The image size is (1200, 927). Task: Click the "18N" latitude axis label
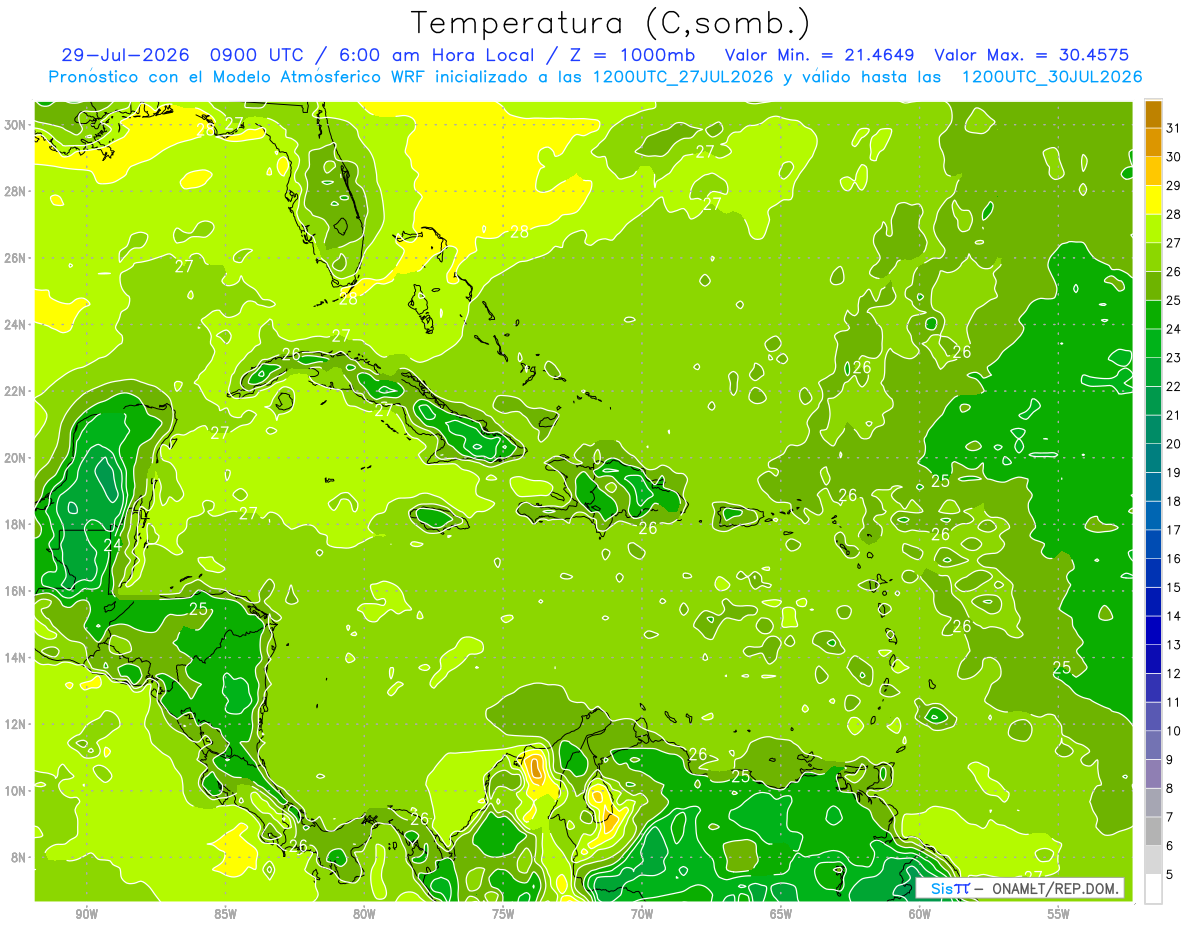click(x=17, y=524)
